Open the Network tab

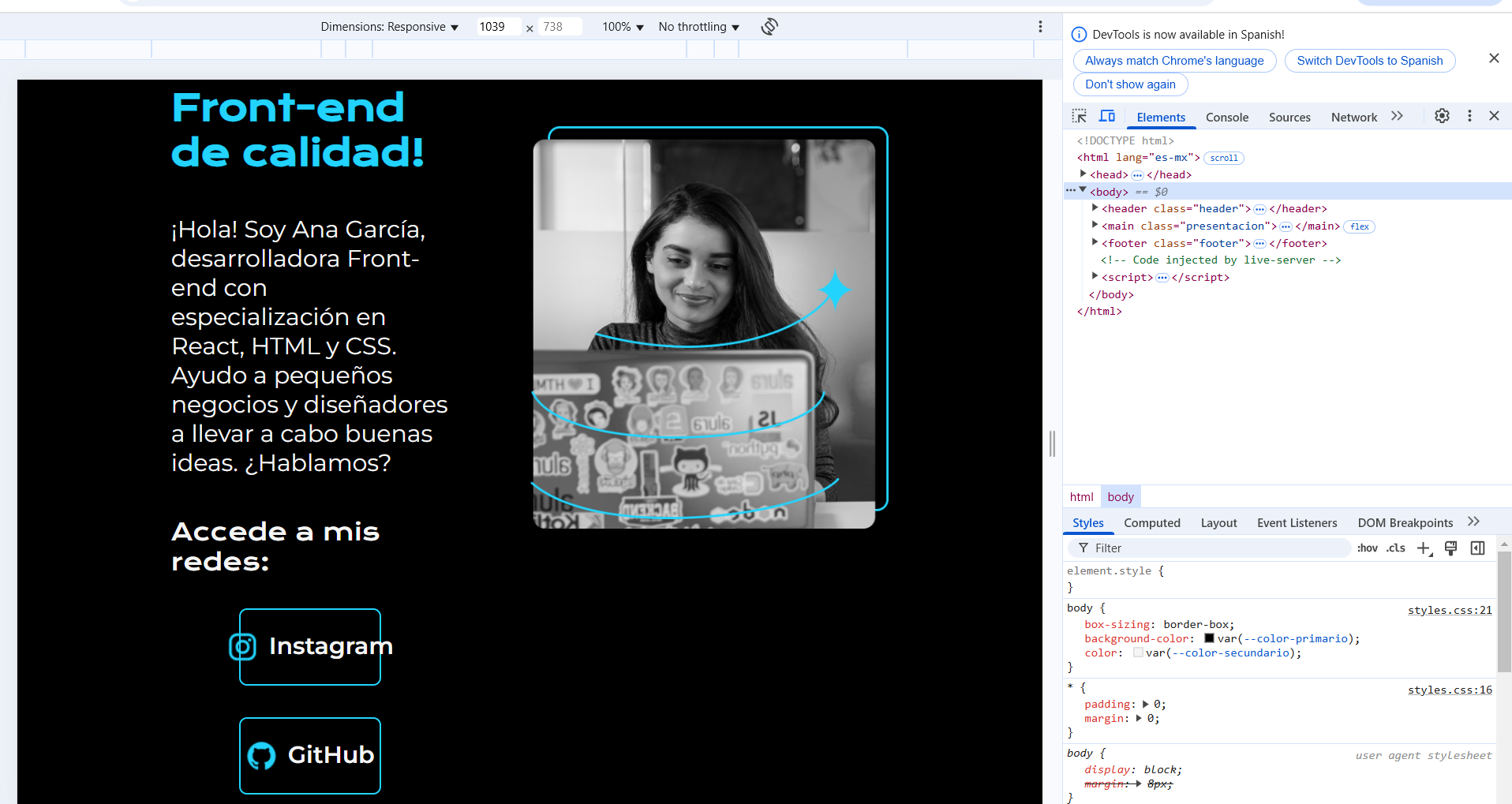click(1354, 118)
